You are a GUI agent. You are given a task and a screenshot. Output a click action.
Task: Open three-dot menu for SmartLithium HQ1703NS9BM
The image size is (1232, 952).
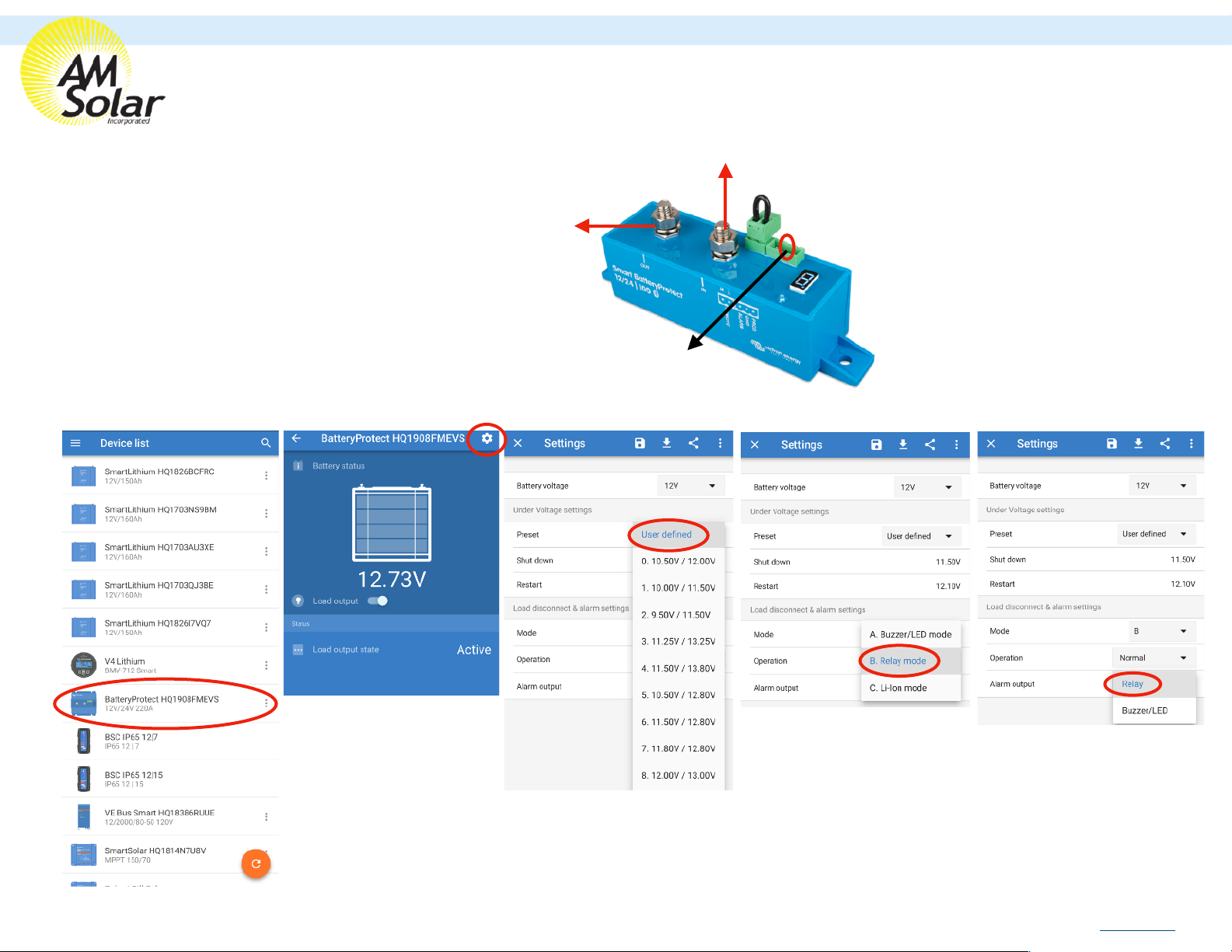266,514
